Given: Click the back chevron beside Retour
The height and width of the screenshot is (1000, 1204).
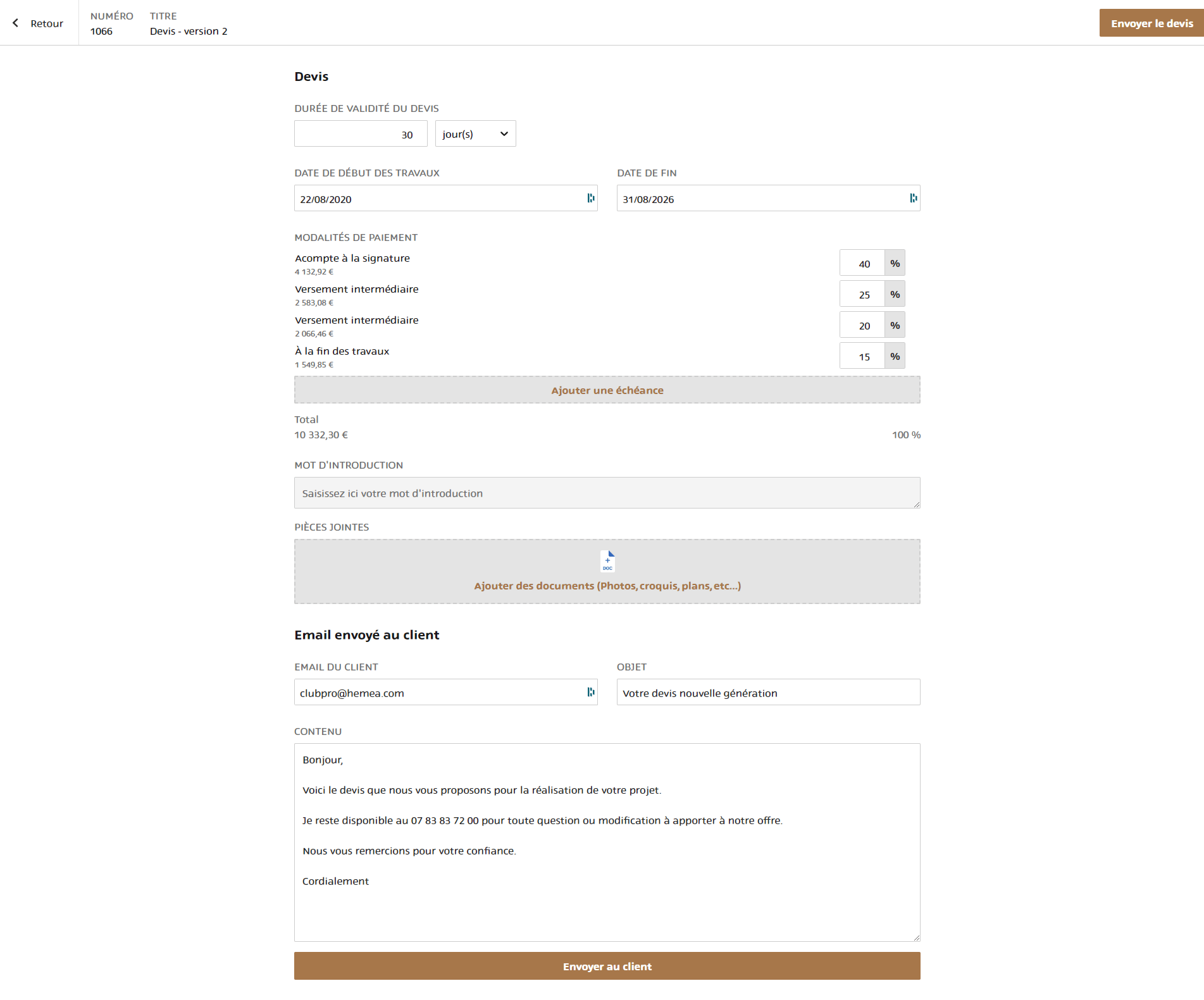Looking at the screenshot, I should 16,23.
